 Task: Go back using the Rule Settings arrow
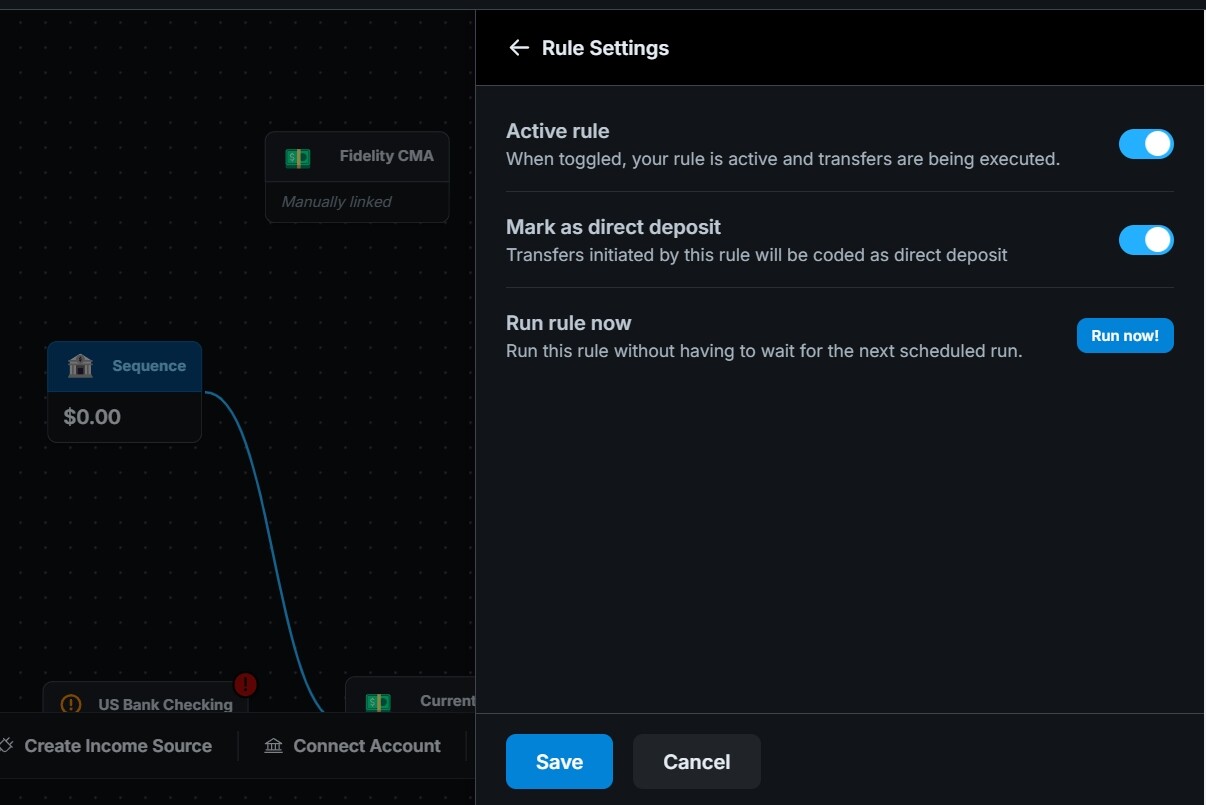point(518,47)
